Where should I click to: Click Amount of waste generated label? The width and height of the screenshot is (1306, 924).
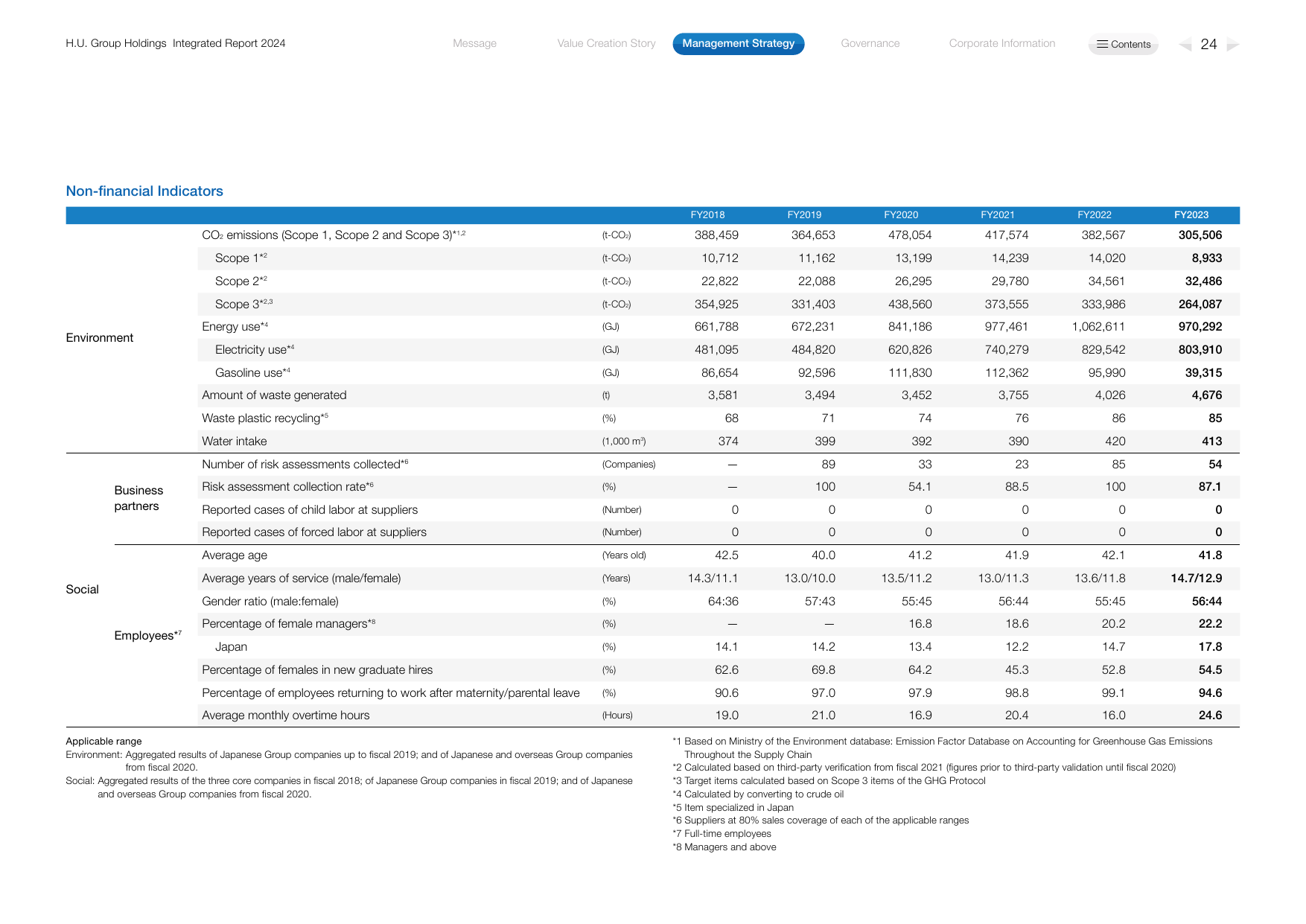pos(274,395)
